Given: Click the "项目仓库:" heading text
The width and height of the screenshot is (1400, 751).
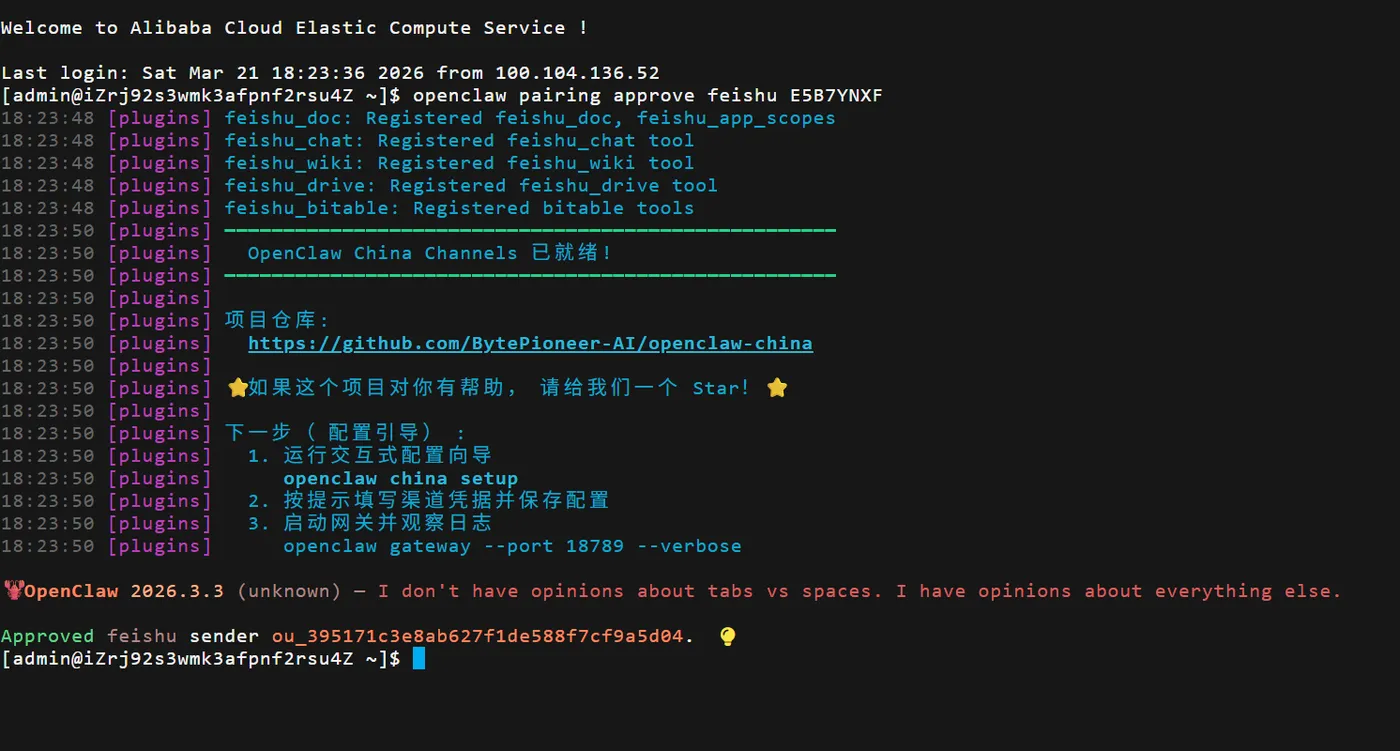Looking at the screenshot, I should point(277,320).
